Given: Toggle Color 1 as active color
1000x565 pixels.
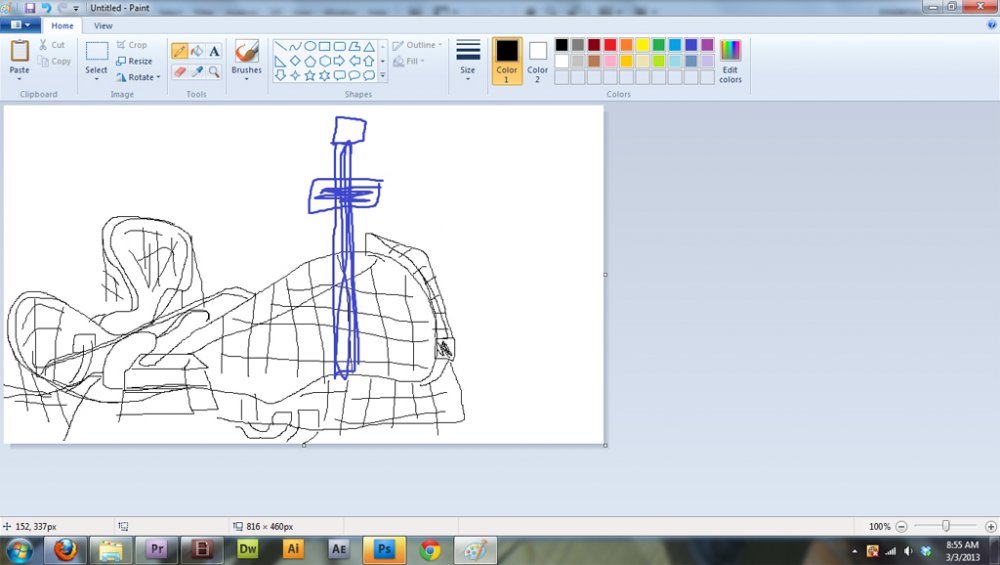Looking at the screenshot, I should pos(507,60).
